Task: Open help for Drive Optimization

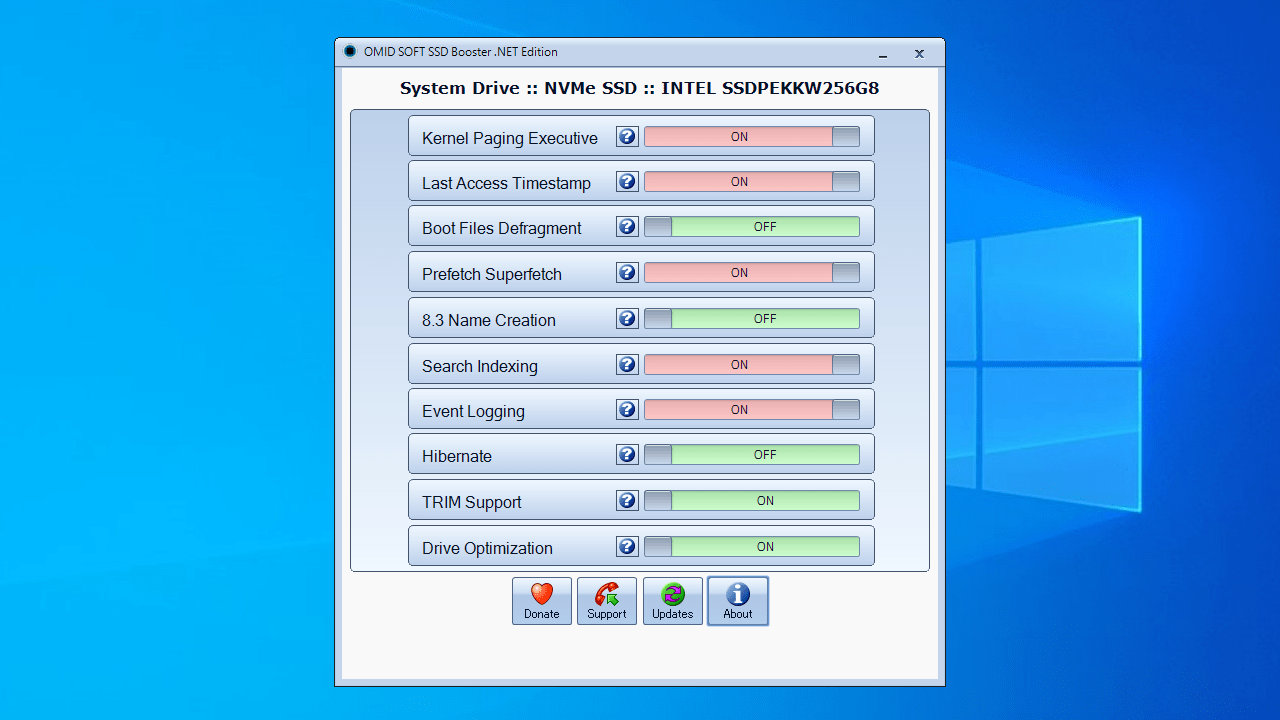Action: (x=627, y=547)
